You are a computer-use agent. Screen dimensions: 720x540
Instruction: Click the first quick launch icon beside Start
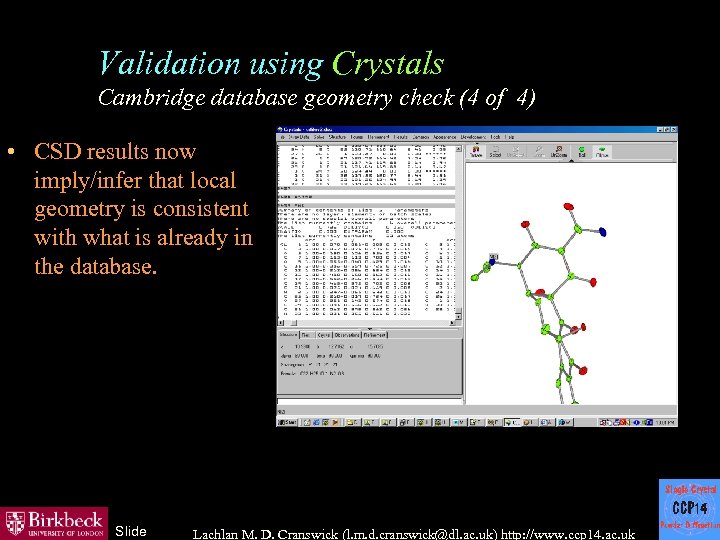click(x=307, y=422)
